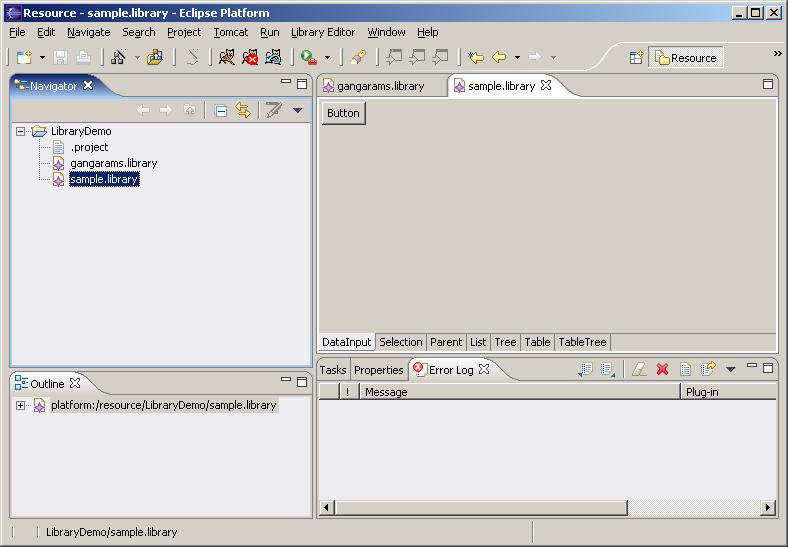Open the Properties view tab

(x=378, y=370)
